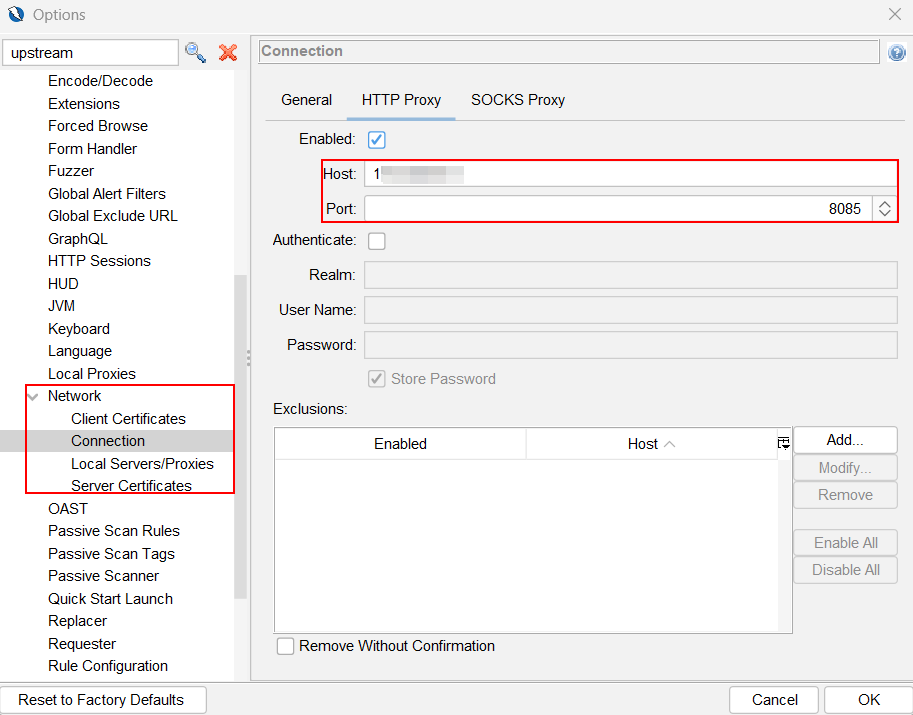Select Encode/Decode in options tree
The width and height of the screenshot is (913, 715).
coord(100,81)
